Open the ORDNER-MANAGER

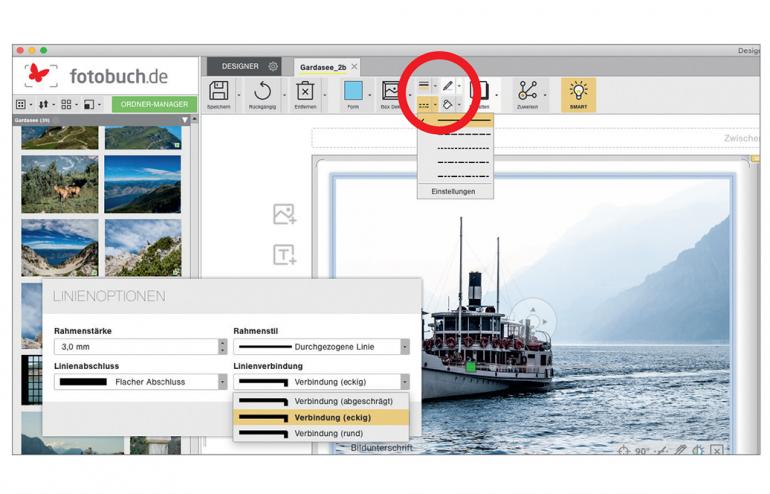154,104
